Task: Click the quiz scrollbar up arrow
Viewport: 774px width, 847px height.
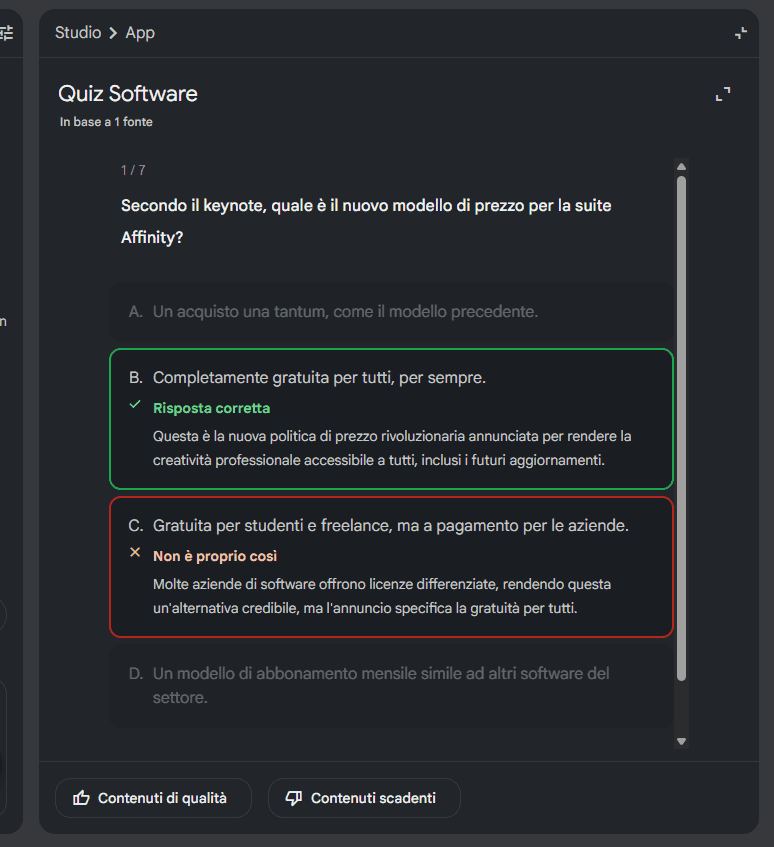Action: point(682,167)
